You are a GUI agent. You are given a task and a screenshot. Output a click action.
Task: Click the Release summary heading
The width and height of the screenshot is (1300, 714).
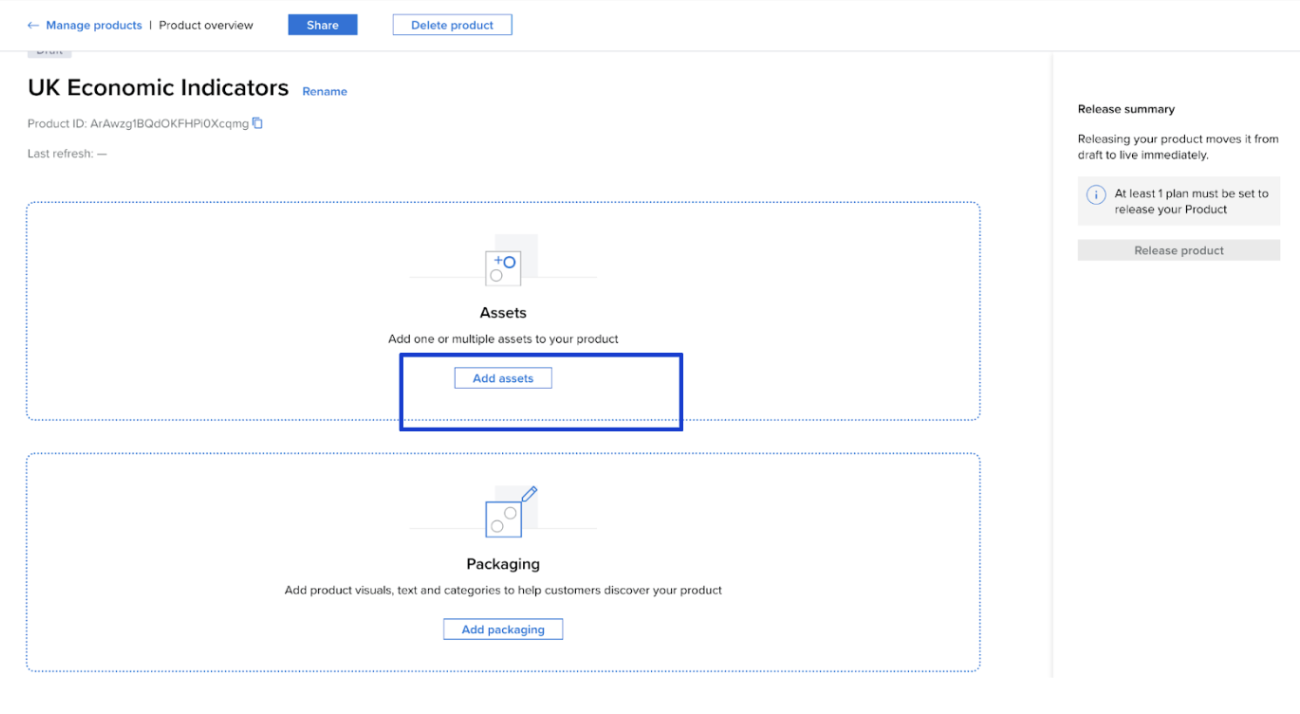pos(1126,109)
